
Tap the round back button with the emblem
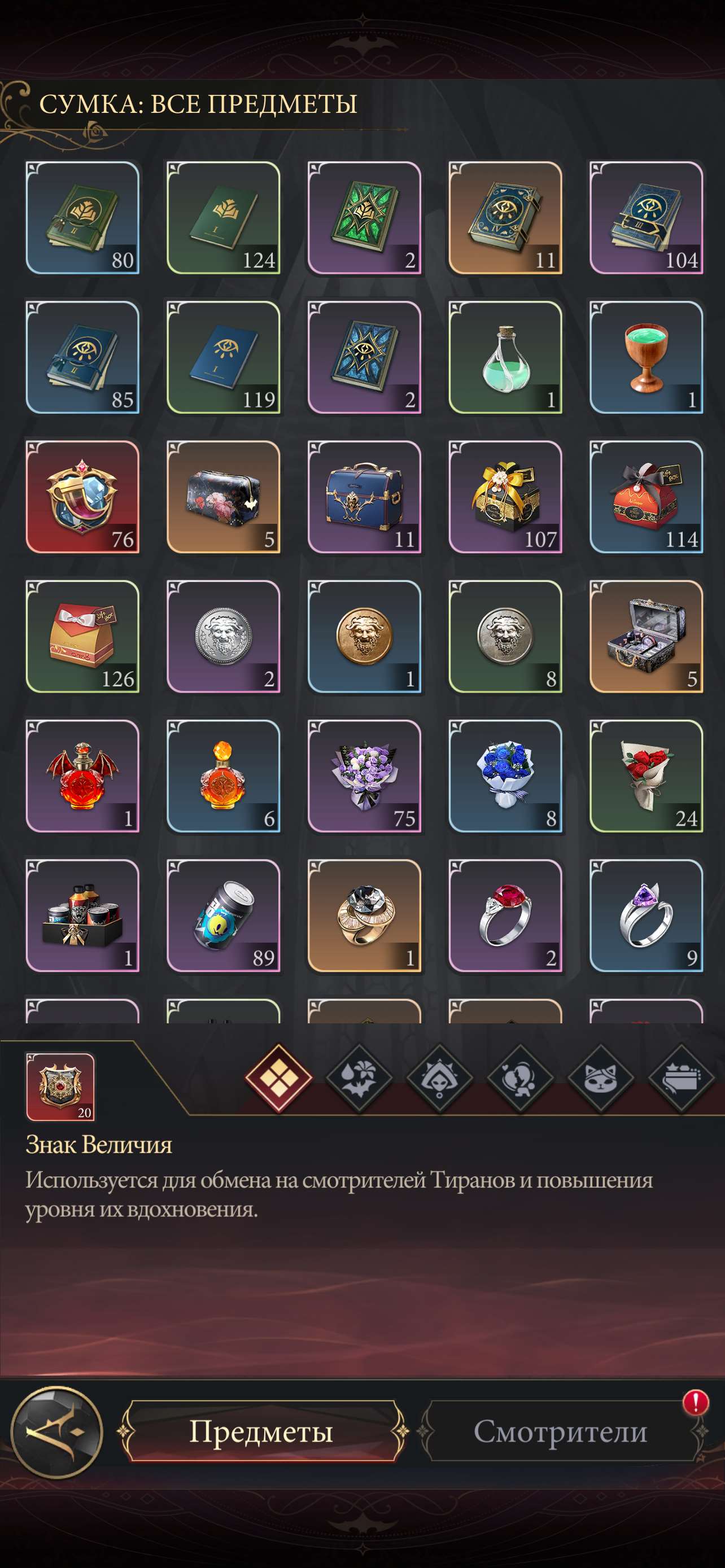pos(56,1431)
